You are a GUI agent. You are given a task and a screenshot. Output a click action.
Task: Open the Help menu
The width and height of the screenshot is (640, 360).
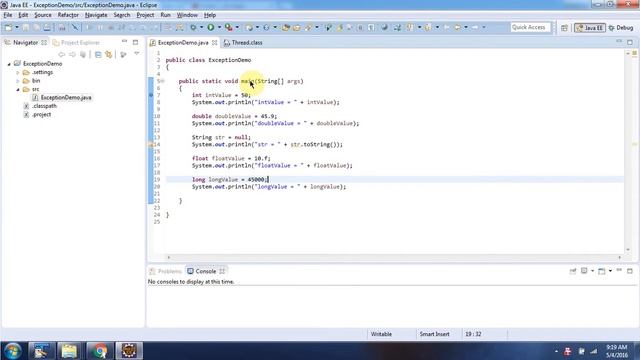click(x=210, y=15)
